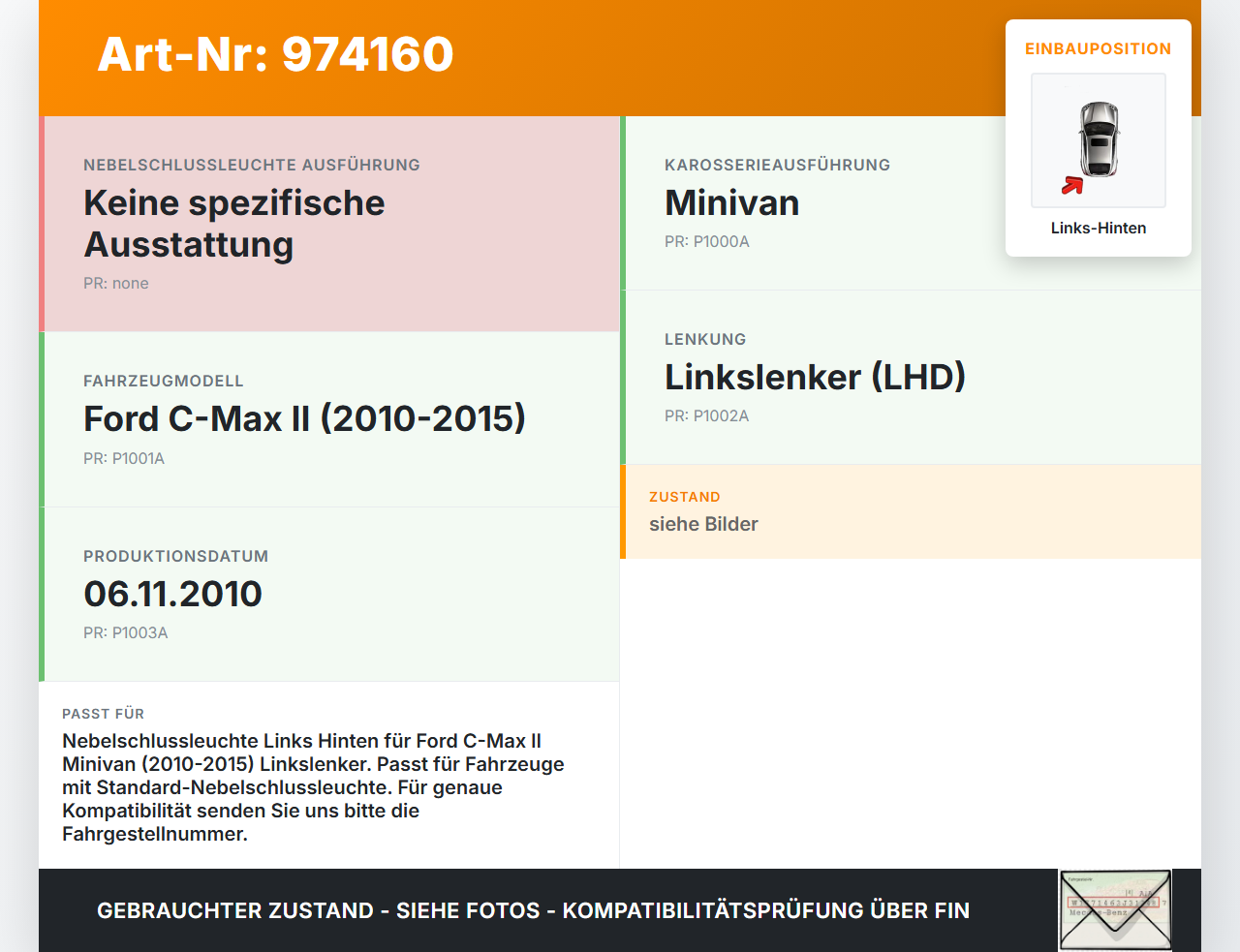Click the orange accent bar beside Zustand
Screen dimensions: 1240x952
[x=623, y=511]
